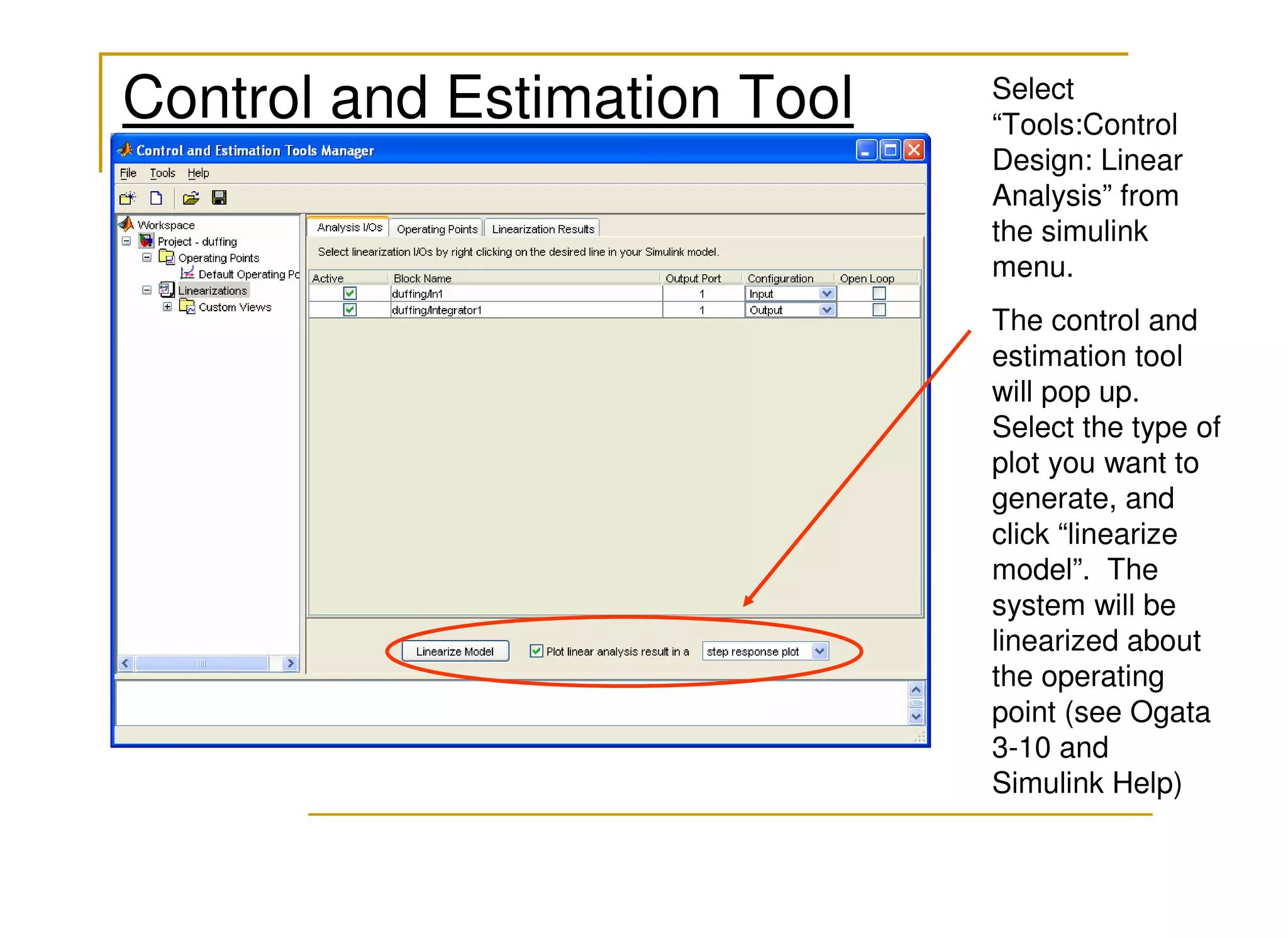
Task: Select Custom Views in the tree
Action: click(235, 307)
